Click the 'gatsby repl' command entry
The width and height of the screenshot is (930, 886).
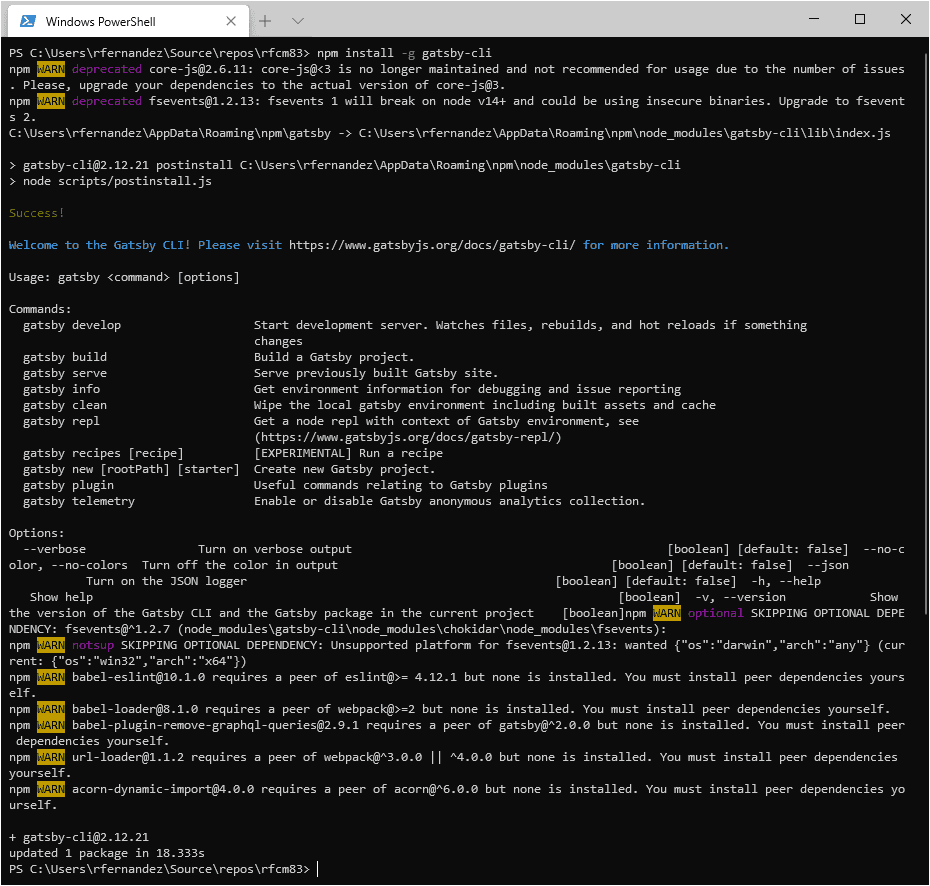pyautogui.click(x=61, y=421)
